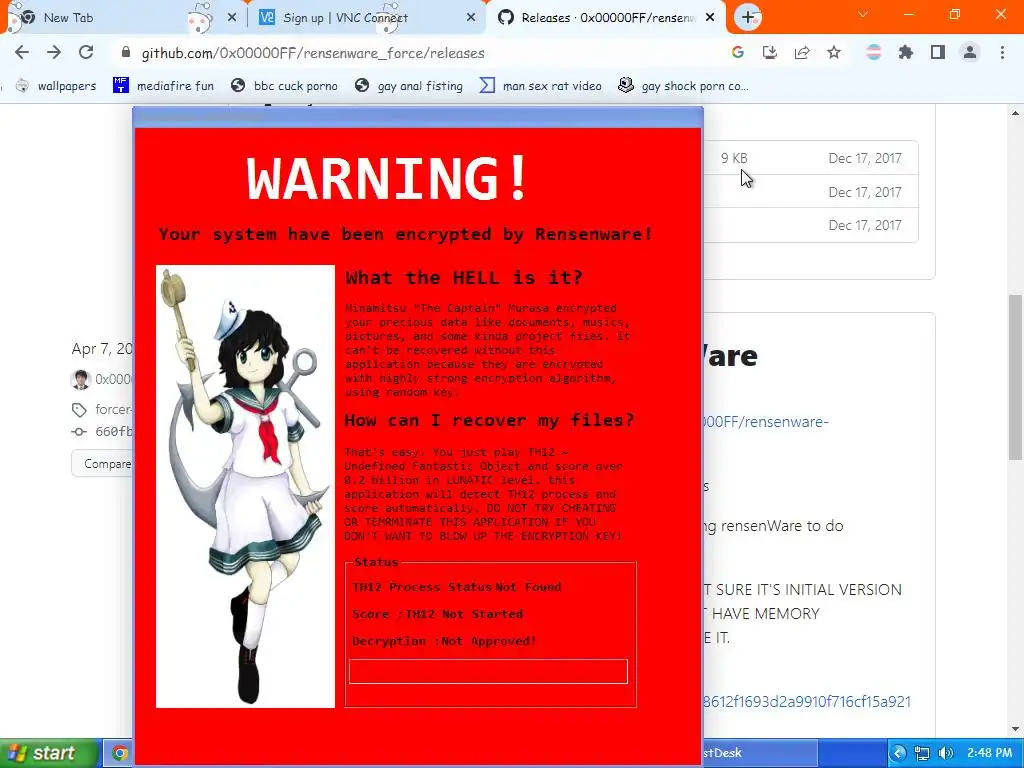Click the 'What the HELL is it?' heading
Image resolution: width=1024 pixels, height=768 pixels.
tap(464, 278)
